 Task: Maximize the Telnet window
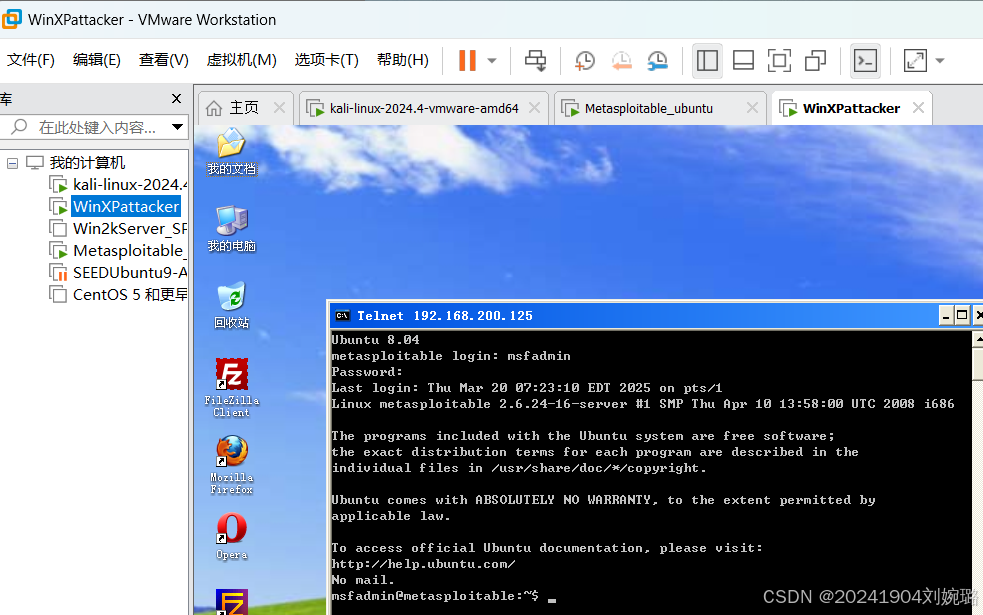[x=962, y=315]
